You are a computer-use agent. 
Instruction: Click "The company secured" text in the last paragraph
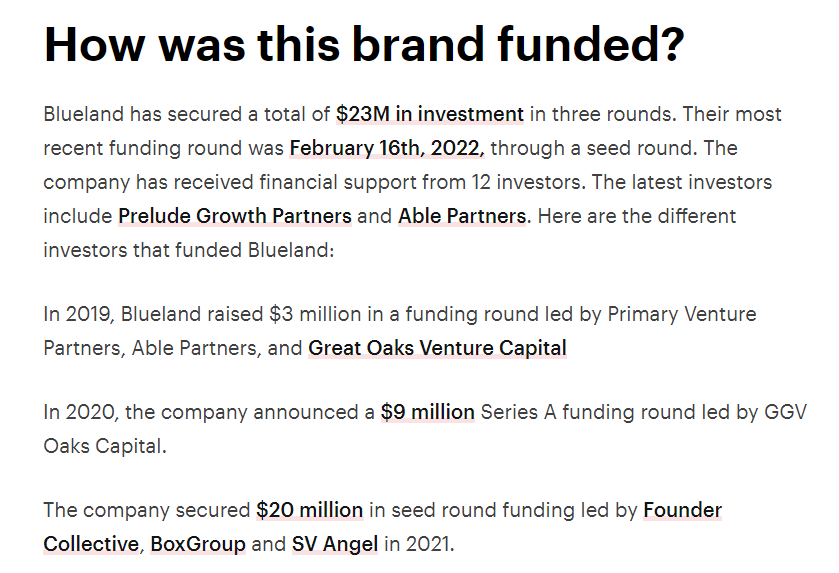pos(146,510)
